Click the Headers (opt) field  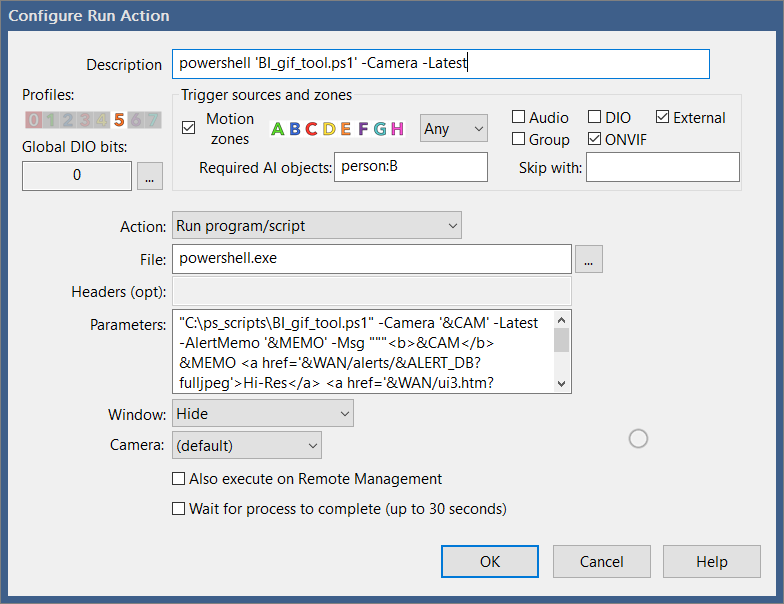tap(372, 291)
